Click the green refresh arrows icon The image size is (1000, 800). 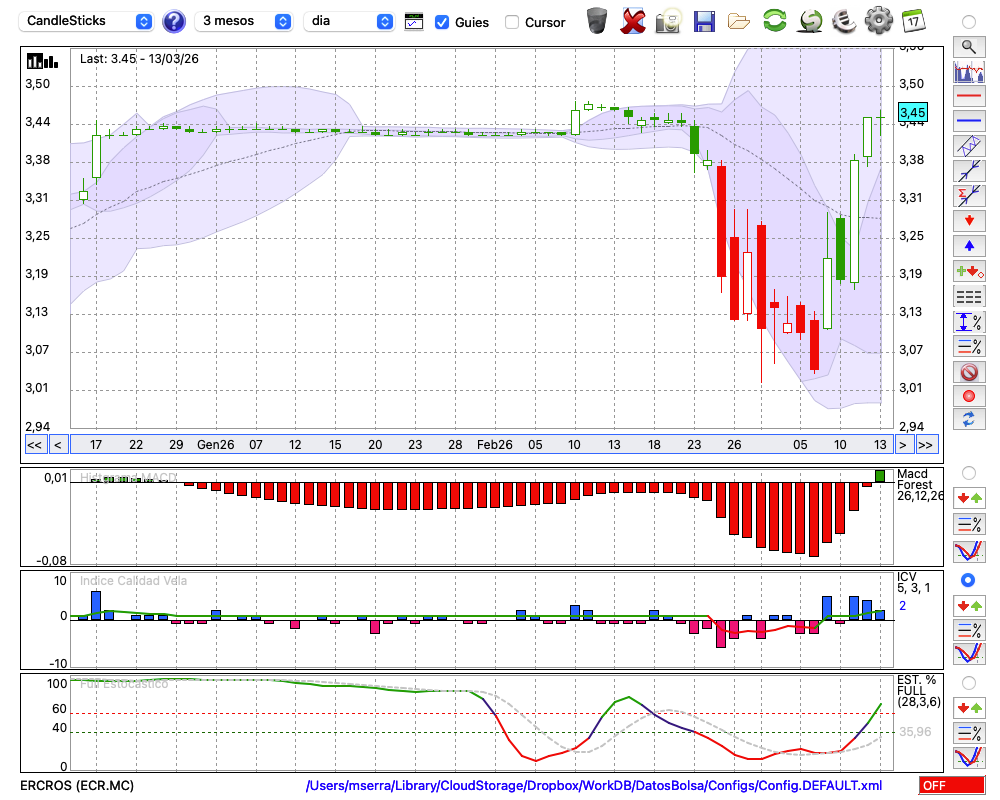click(774, 20)
